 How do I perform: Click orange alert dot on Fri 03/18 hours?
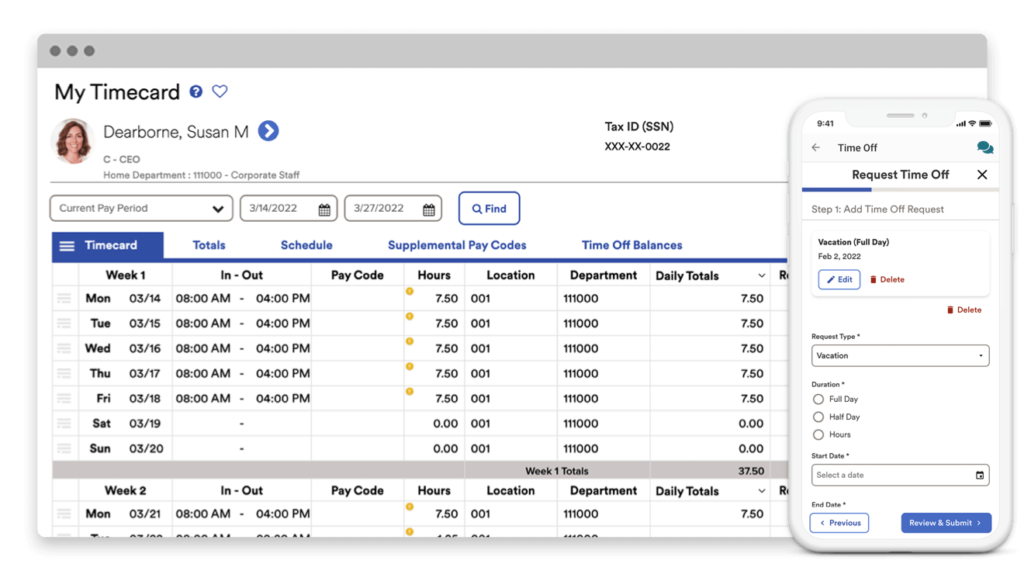(409, 391)
